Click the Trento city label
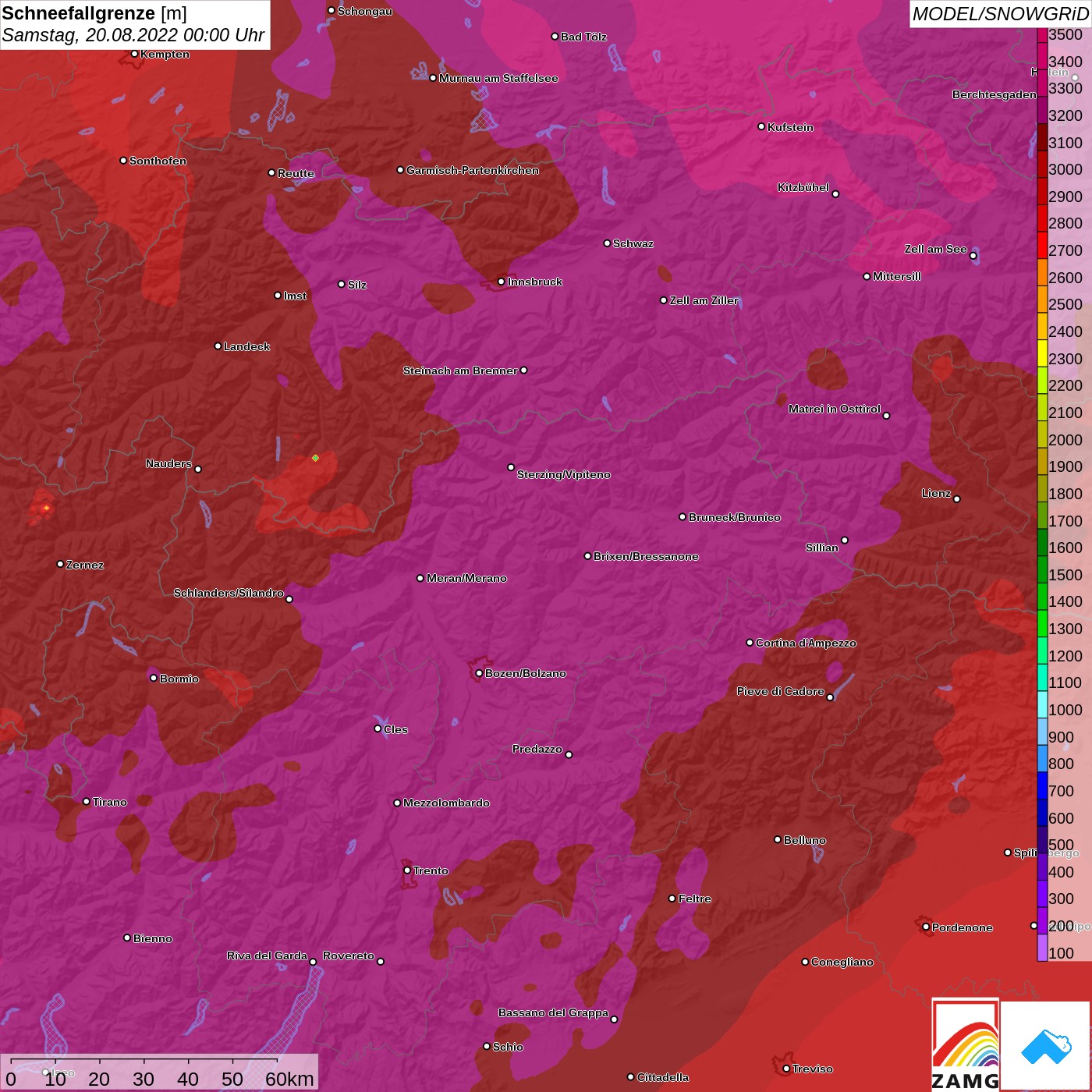The width and height of the screenshot is (1092, 1092). coord(431,870)
